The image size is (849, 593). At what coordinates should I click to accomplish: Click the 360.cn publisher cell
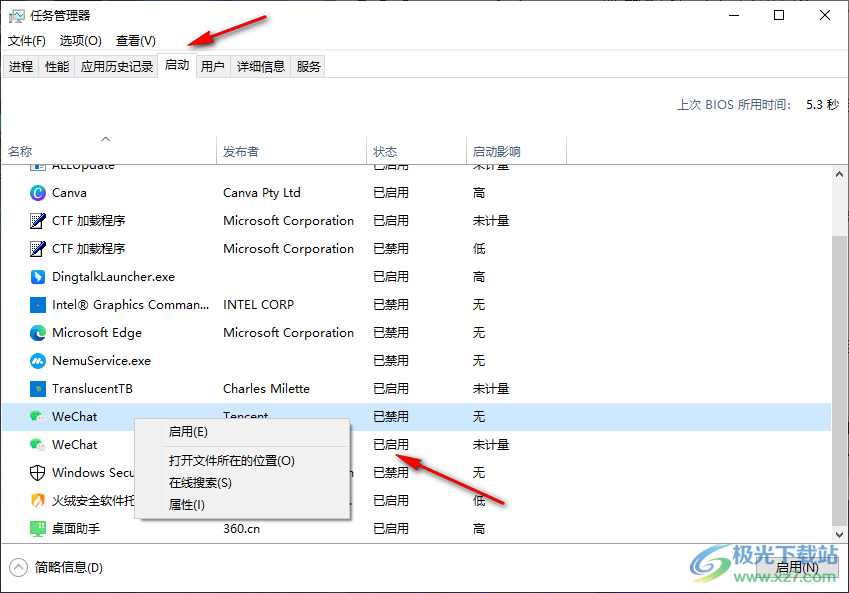click(241, 529)
